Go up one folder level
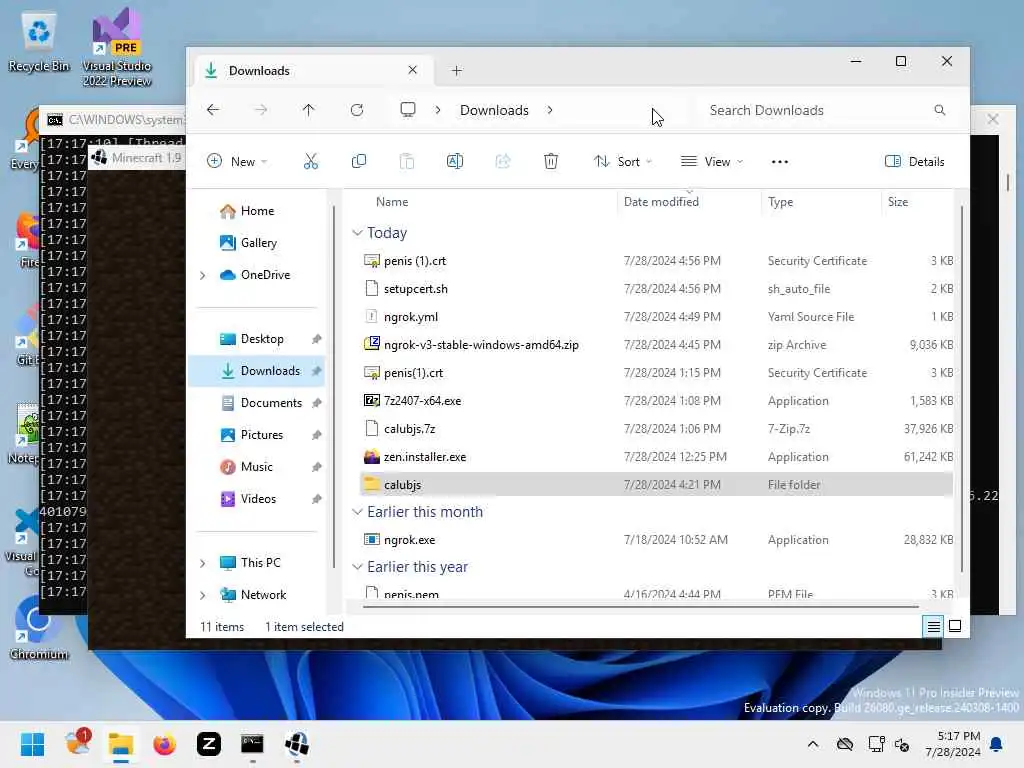This screenshot has height=768, width=1024. click(x=308, y=110)
